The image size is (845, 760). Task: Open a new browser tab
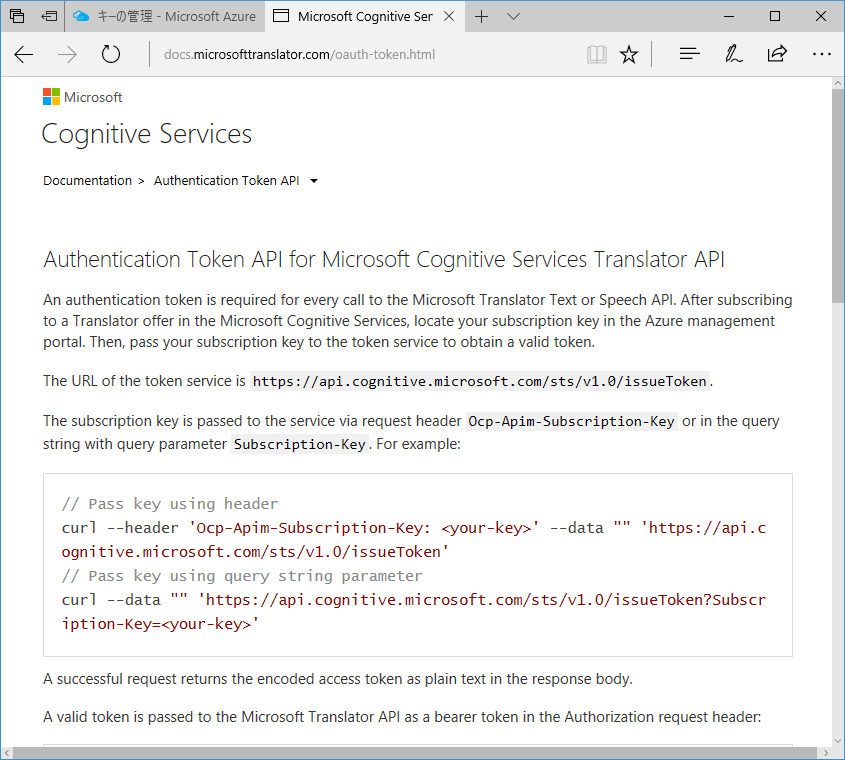[481, 16]
